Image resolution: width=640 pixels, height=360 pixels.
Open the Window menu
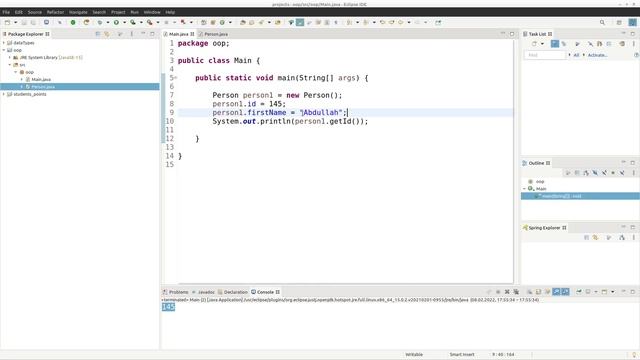(x=152, y=12)
